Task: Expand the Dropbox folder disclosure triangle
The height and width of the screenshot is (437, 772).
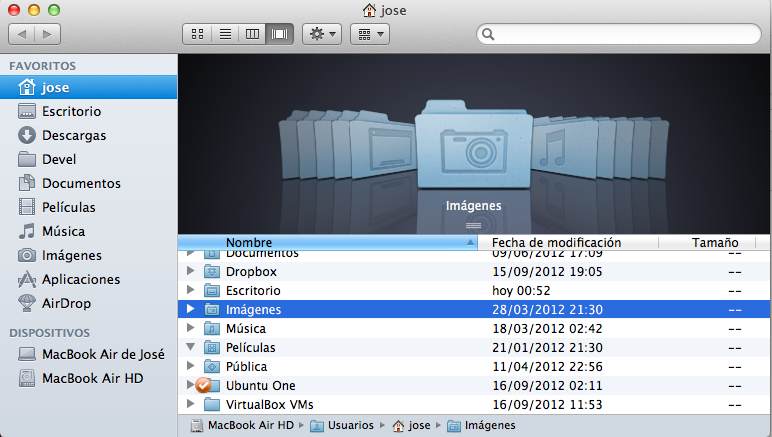Action: pos(191,271)
